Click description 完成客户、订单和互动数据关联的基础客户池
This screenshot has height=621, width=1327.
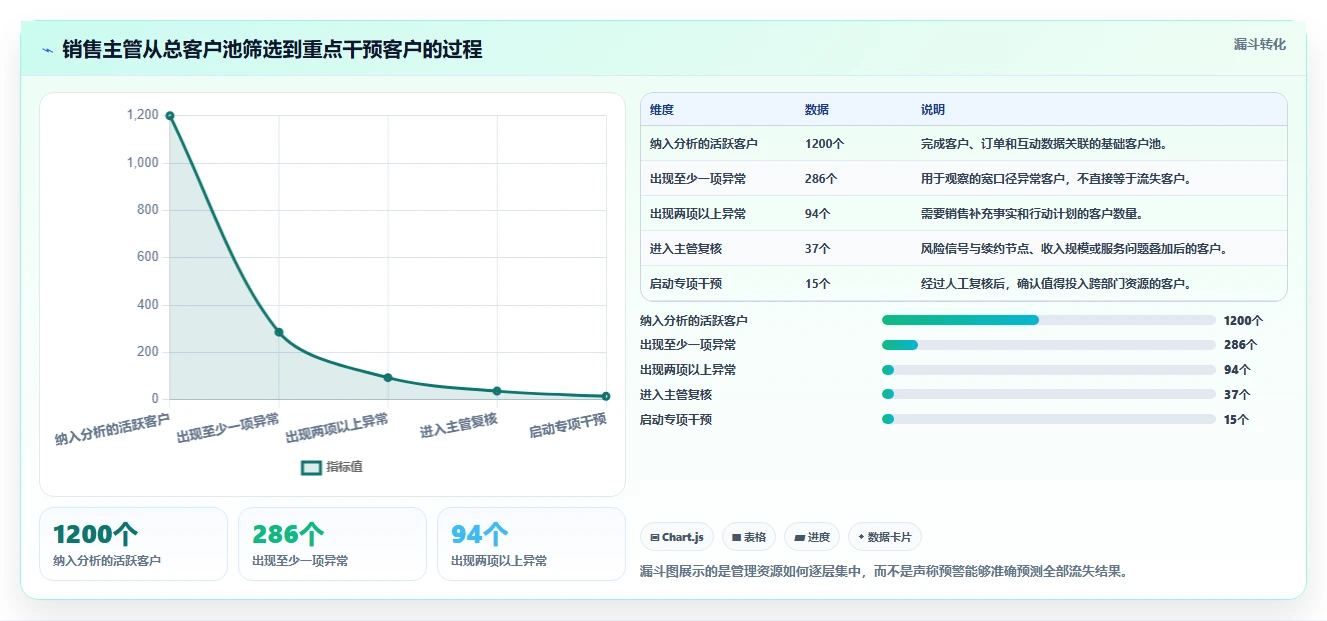pyautogui.click(x=1044, y=144)
